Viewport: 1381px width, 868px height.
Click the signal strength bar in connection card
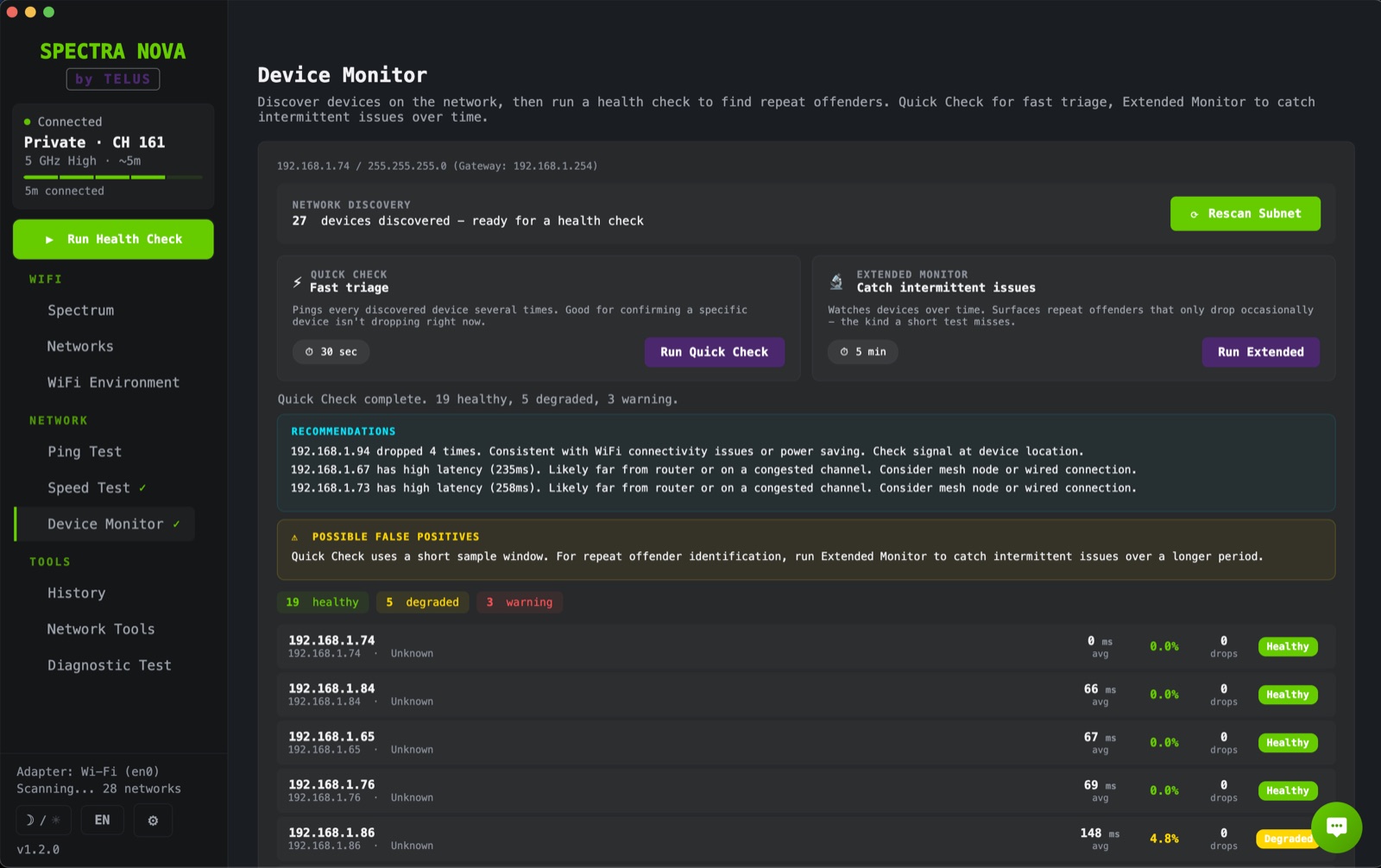pyautogui.click(x=113, y=177)
